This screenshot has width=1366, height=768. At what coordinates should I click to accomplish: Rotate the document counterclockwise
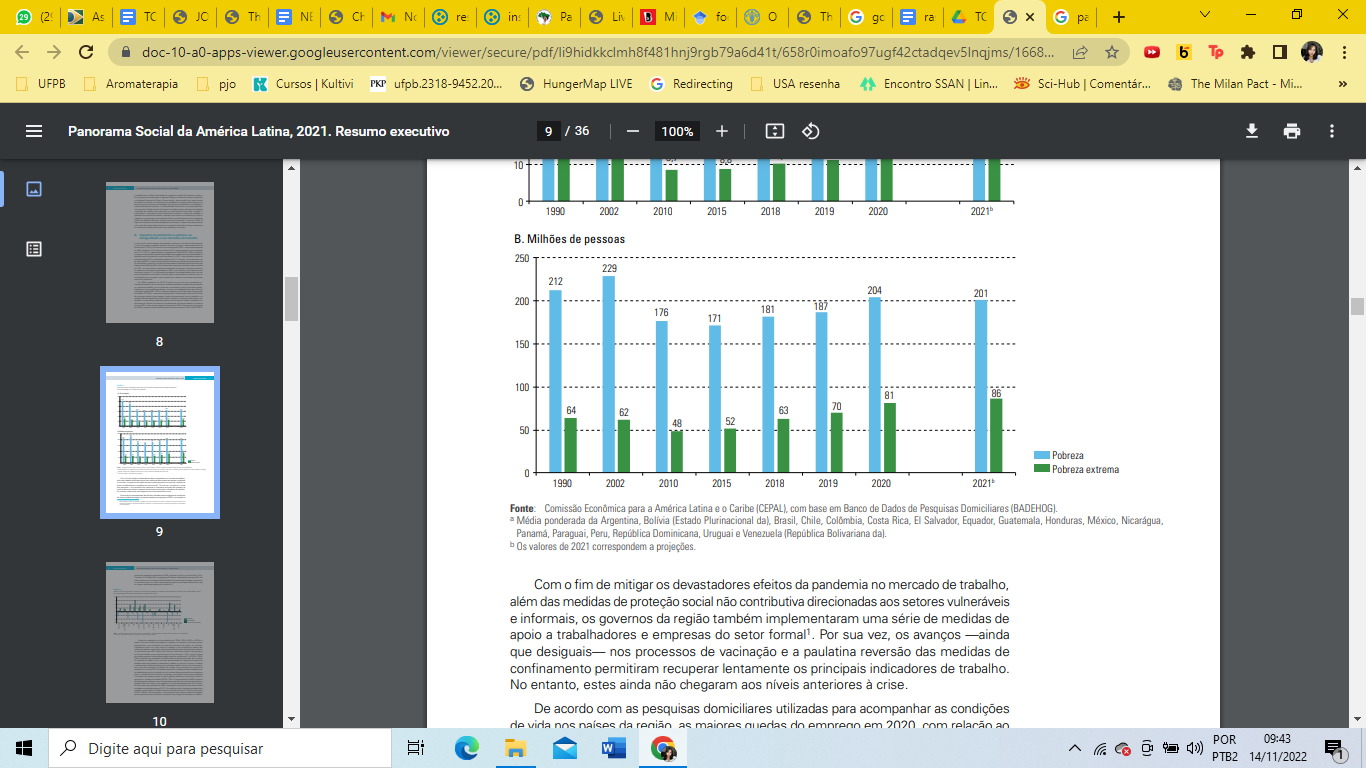coord(811,131)
